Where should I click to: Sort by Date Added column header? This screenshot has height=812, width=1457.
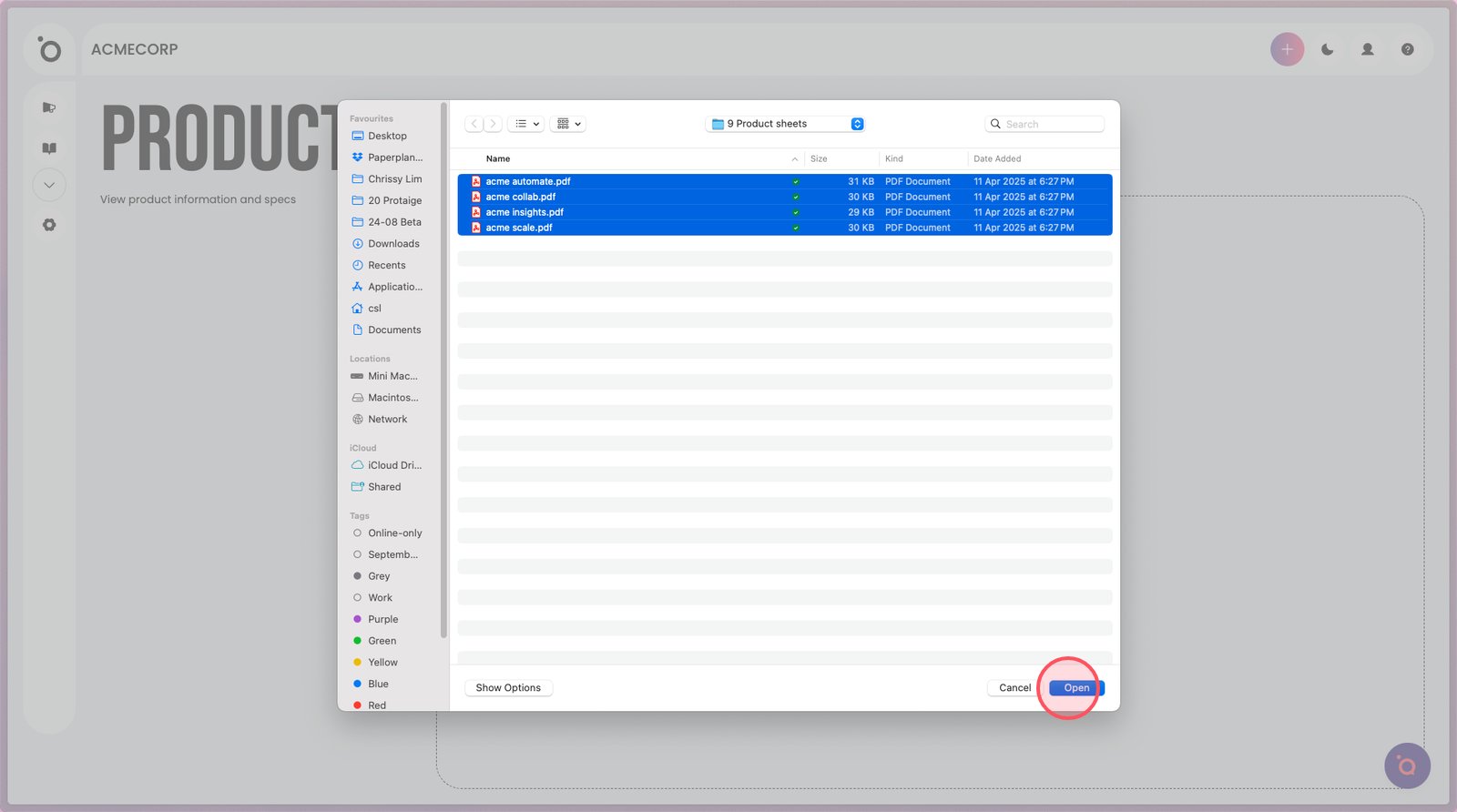click(x=997, y=158)
